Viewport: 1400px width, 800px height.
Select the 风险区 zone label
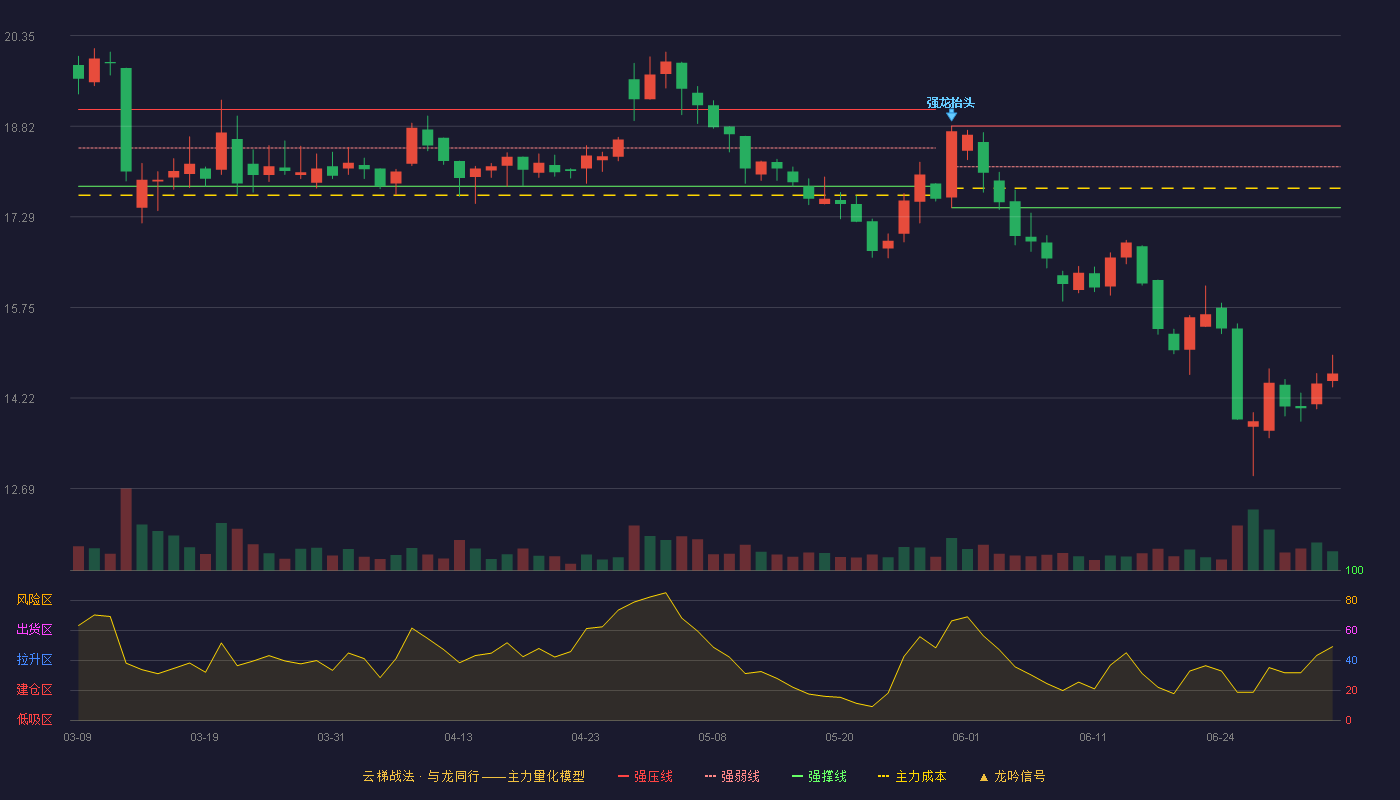click(34, 600)
